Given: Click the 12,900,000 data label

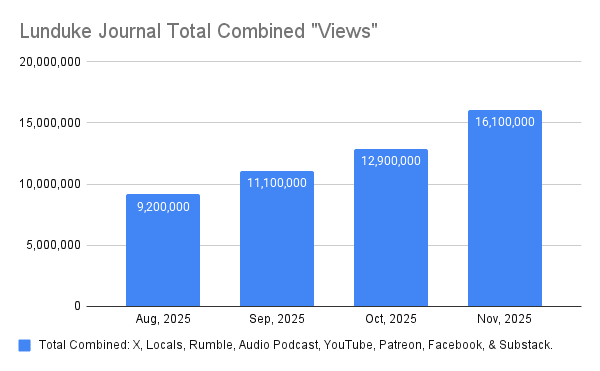Looking at the screenshot, I should point(391,161).
